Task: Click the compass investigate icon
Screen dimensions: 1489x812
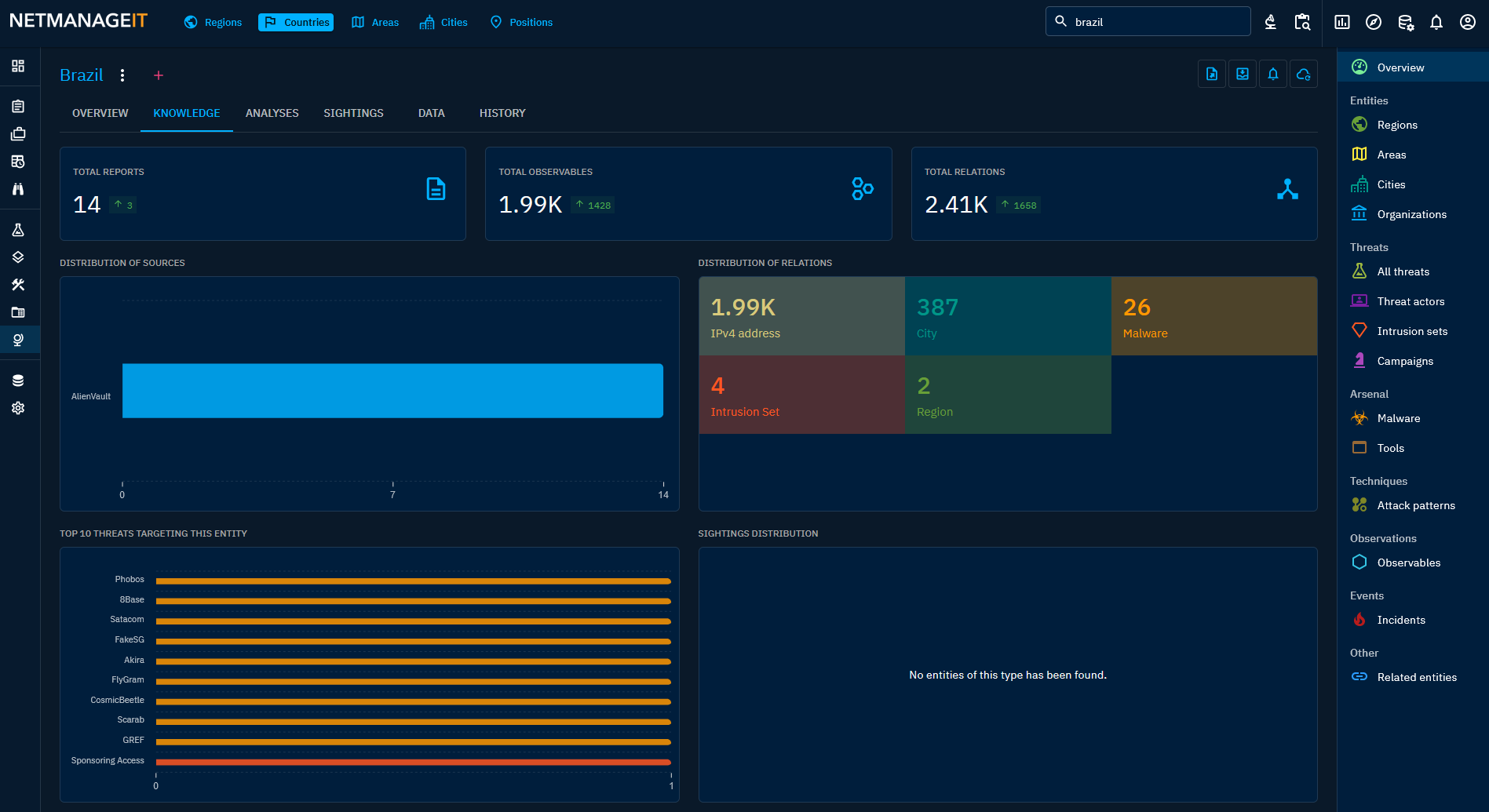Action: point(1373,22)
